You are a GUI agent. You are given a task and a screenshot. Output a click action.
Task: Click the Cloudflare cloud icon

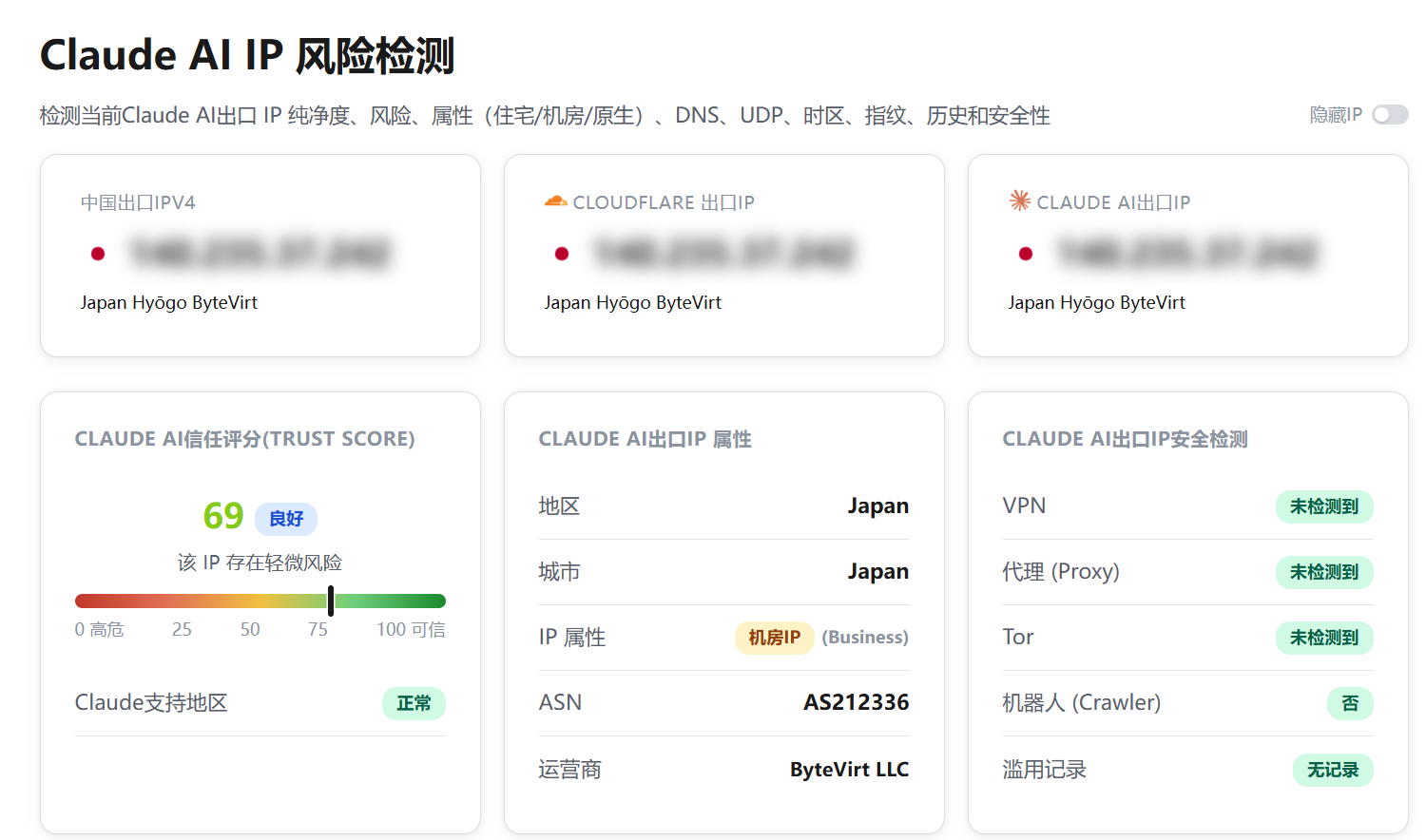coord(555,201)
